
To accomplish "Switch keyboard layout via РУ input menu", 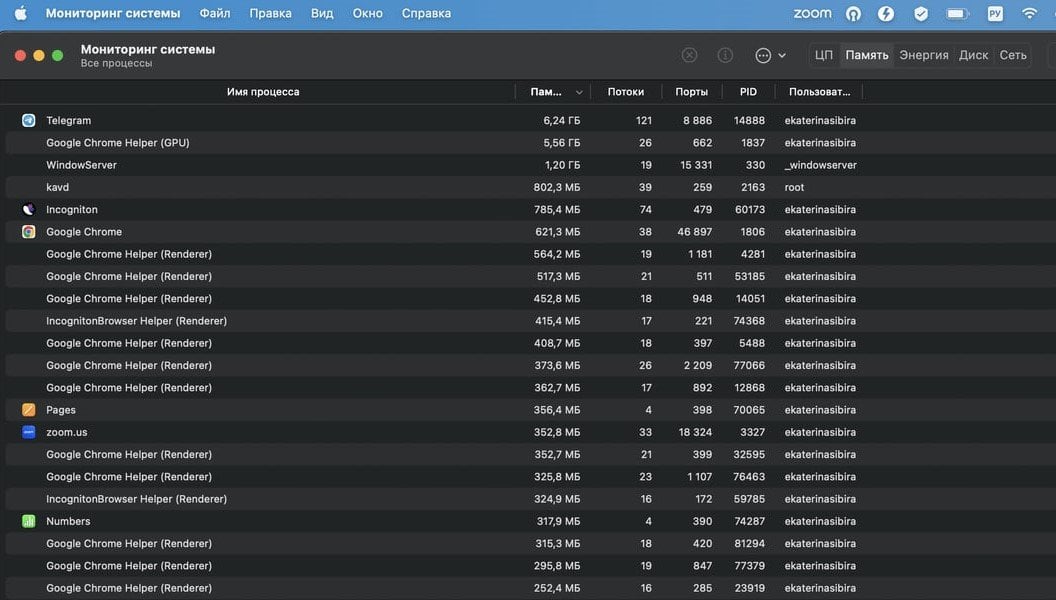I will 994,14.
